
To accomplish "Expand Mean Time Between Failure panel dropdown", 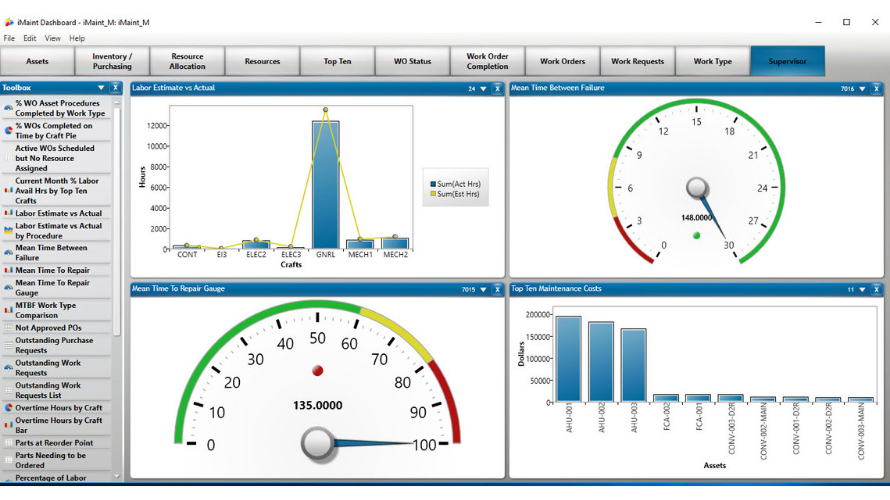I will [862, 89].
